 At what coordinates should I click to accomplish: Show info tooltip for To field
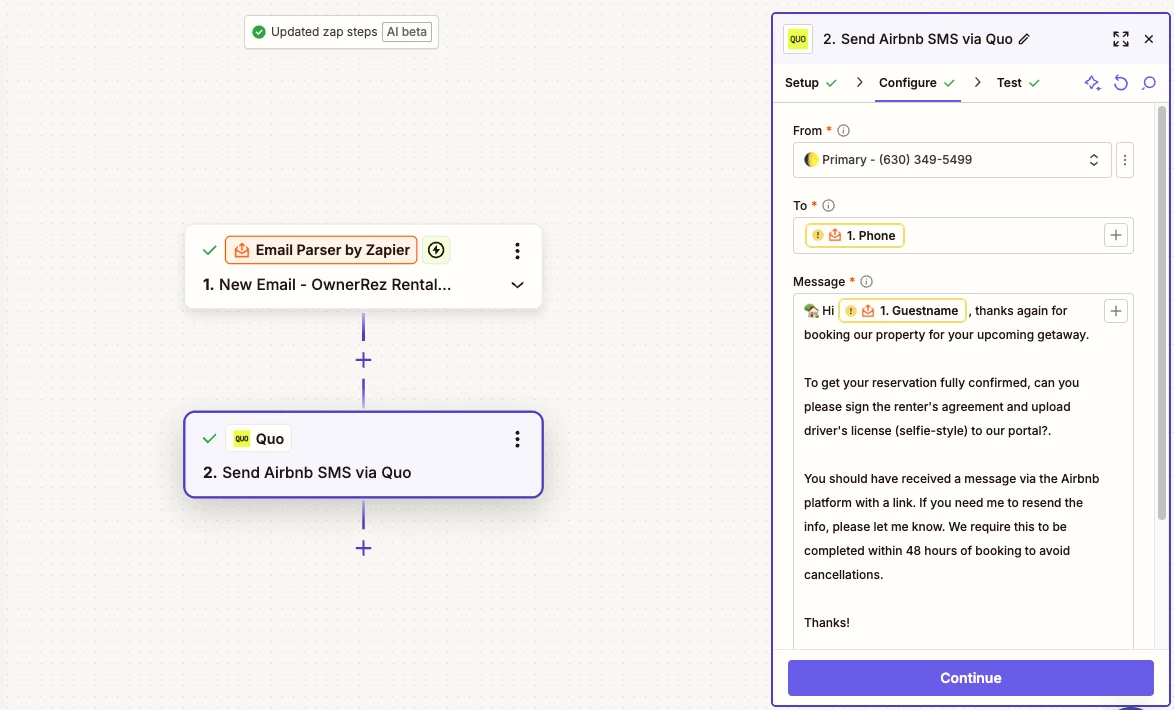click(x=828, y=205)
